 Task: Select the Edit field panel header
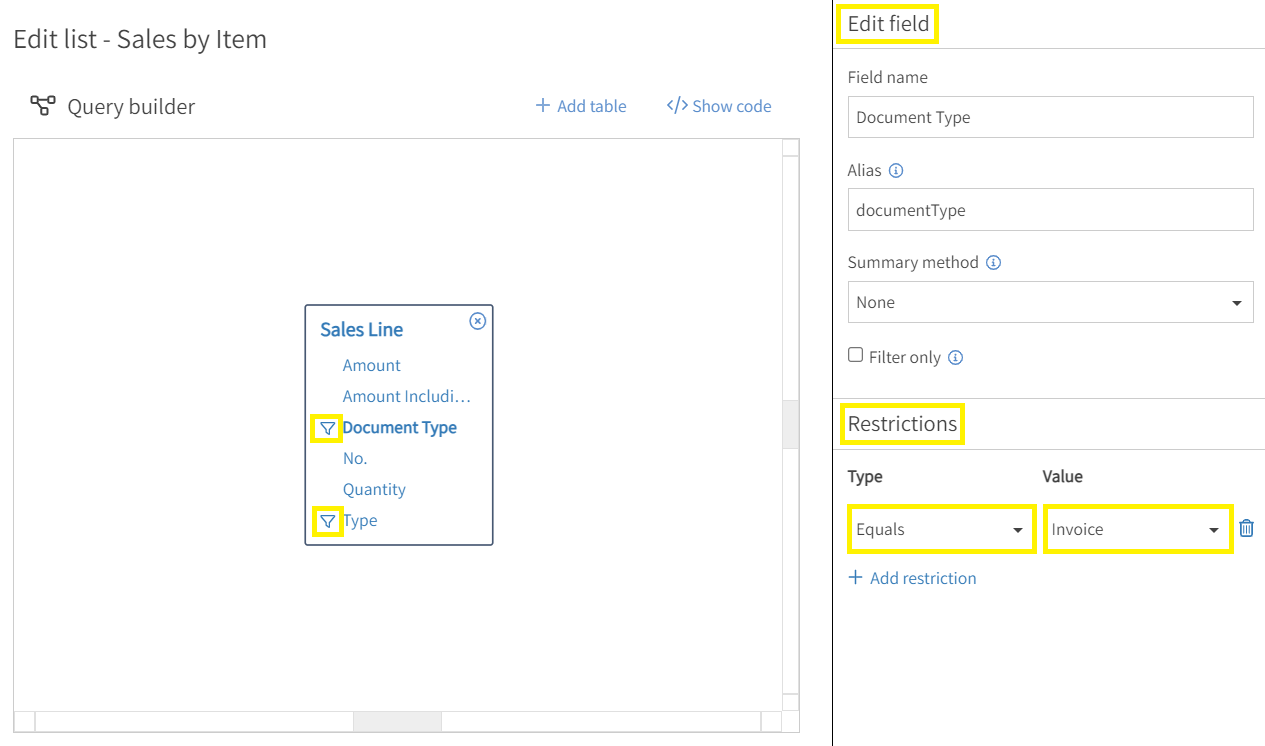point(888,23)
